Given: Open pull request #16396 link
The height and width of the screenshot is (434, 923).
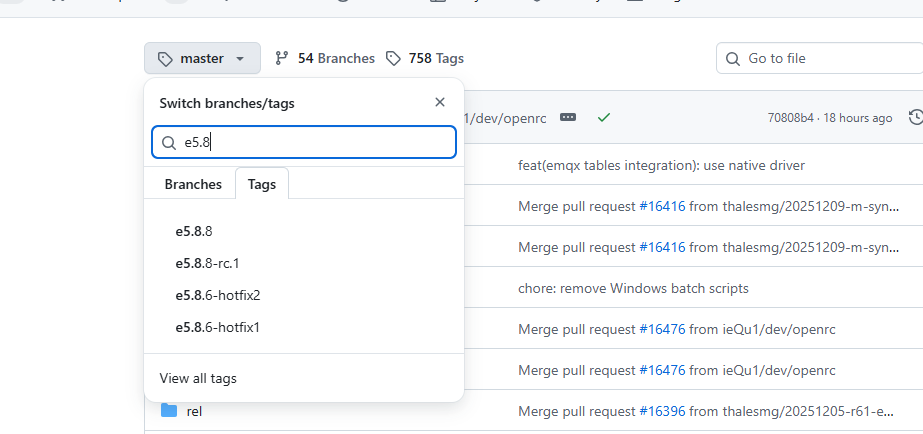Looking at the screenshot, I should pyautogui.click(x=662, y=410).
